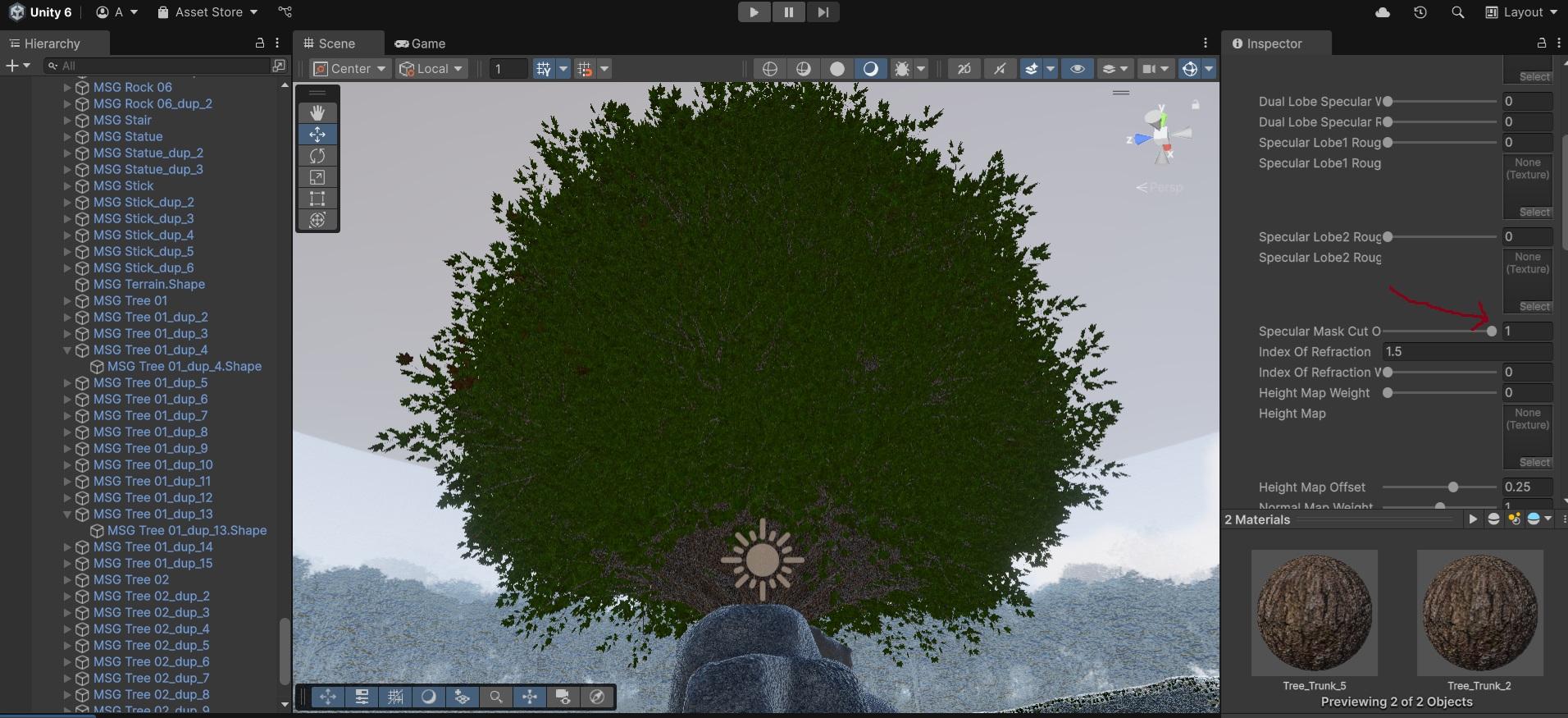Expand MSG Tree 02 in hierarchy
This screenshot has height=718, width=1568.
(x=67, y=579)
